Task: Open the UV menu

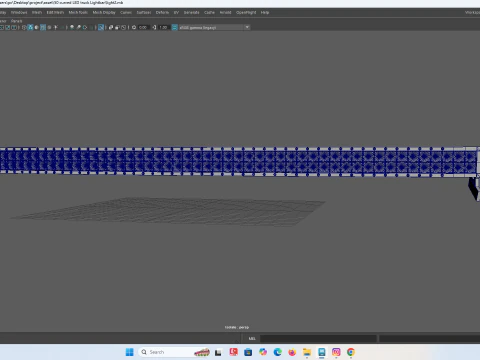Action: pyautogui.click(x=176, y=12)
